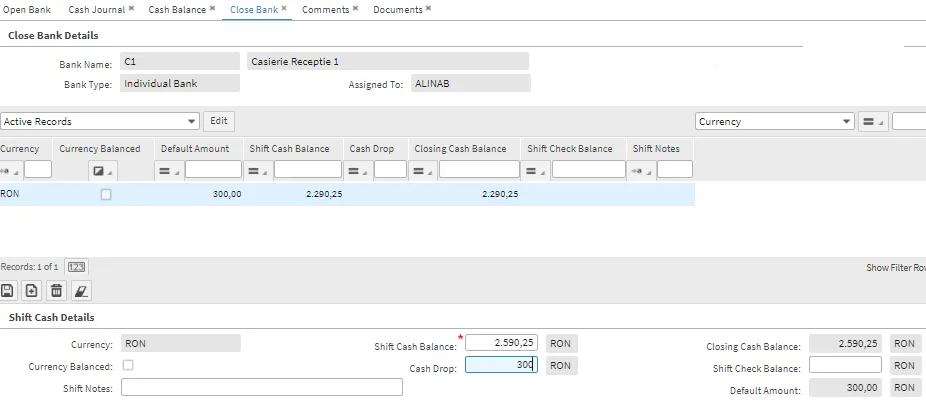Sort by Cash Drop column header
Screen dimensions: 926x402
click(x=371, y=149)
